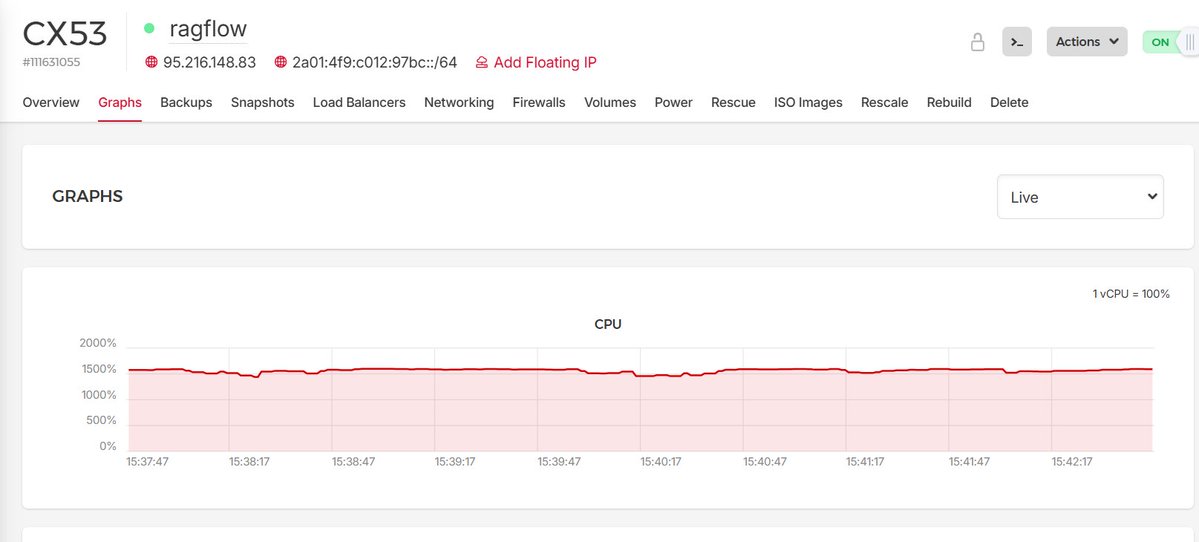Image resolution: width=1199 pixels, height=542 pixels.
Task: Click the 15:37:47 time axis label
Action: 148,462
